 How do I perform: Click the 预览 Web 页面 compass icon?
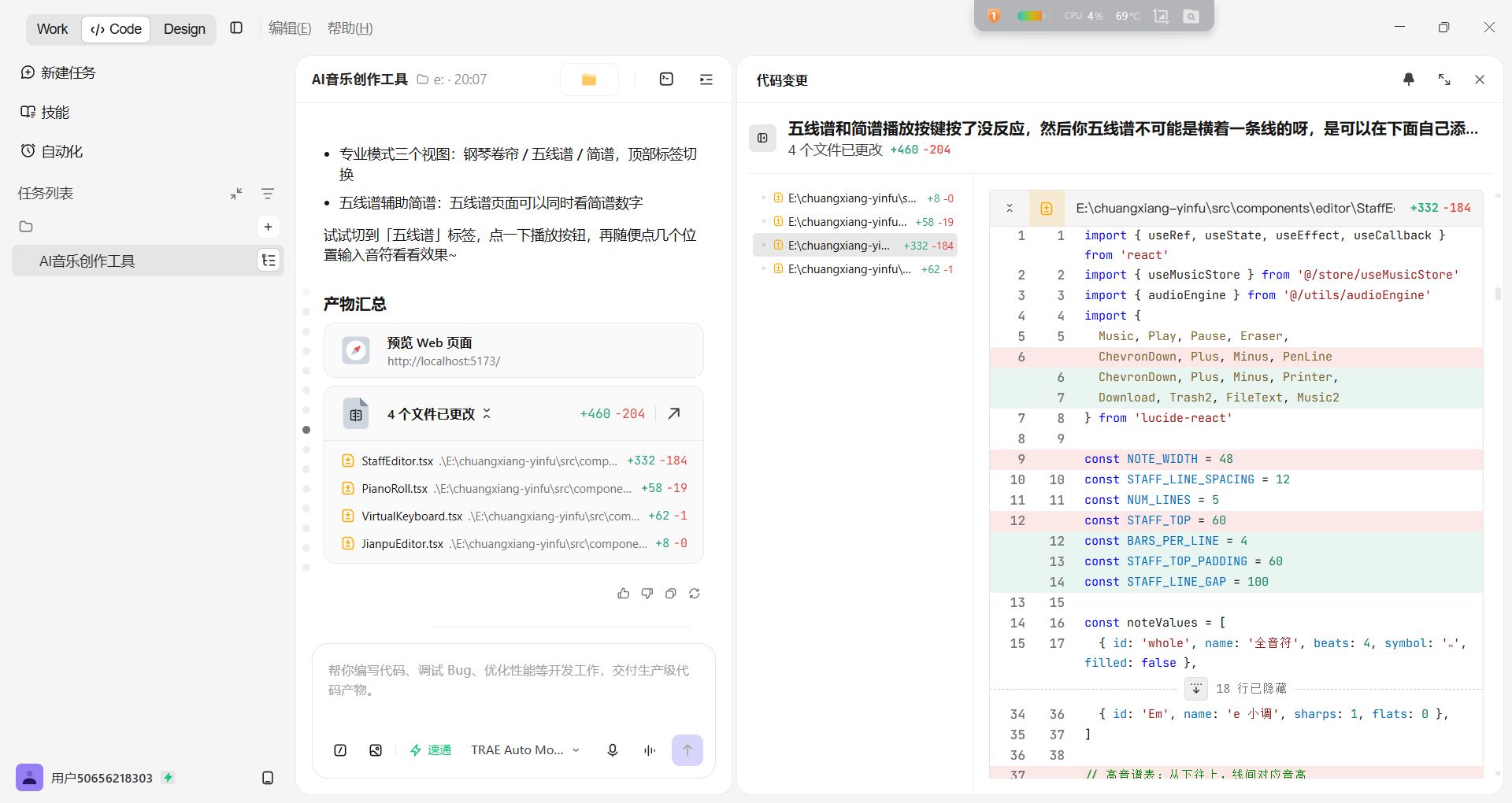coord(356,350)
